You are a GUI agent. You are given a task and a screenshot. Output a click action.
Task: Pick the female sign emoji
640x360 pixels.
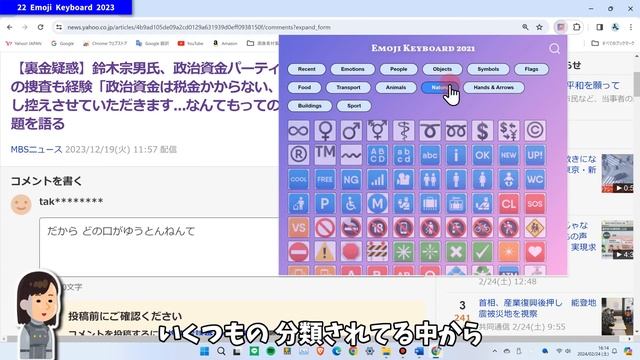tap(325, 131)
